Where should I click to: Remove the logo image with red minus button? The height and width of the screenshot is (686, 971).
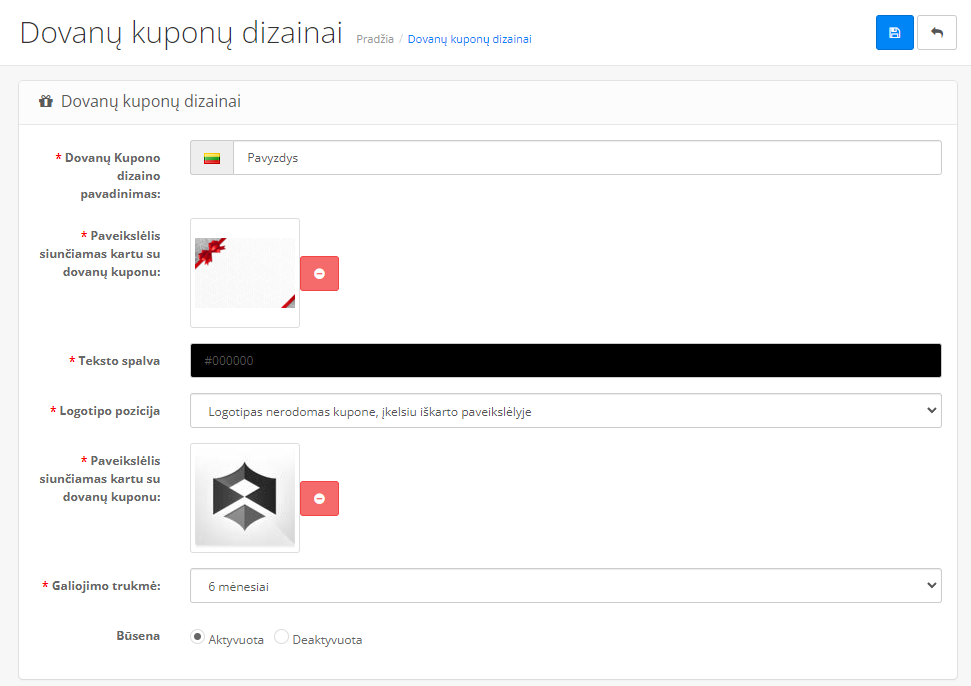[320, 498]
